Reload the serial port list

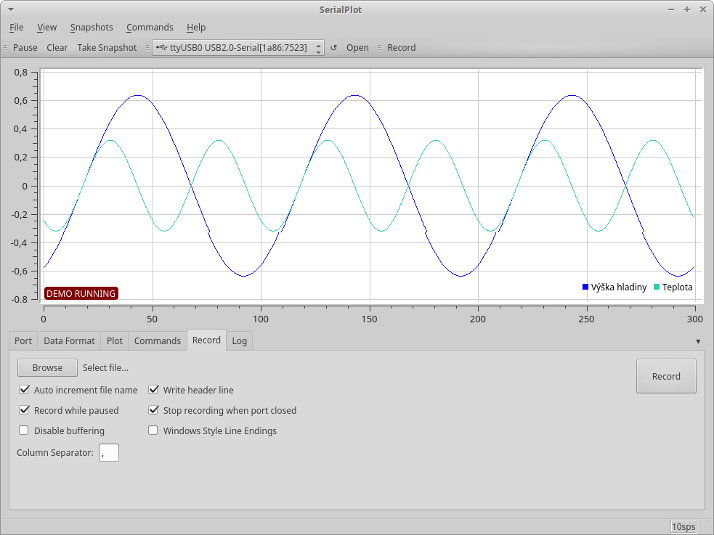[334, 47]
